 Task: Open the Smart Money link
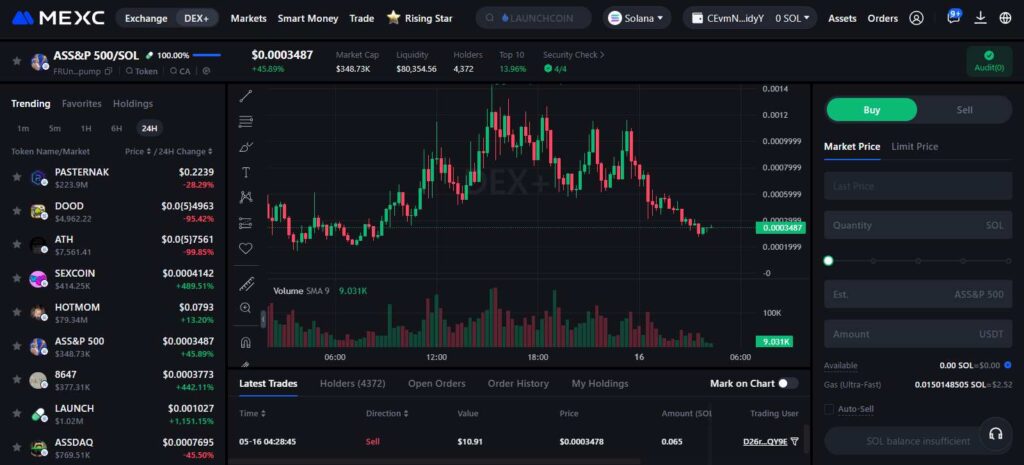tap(308, 18)
